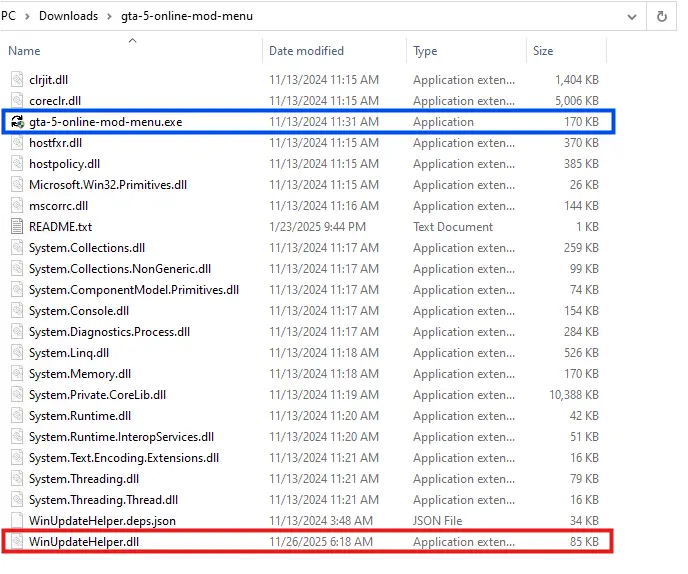This screenshot has width=688, height=574.
Task: Click gta-5-online-mod-menu folder breadcrumb
Action: click(186, 16)
